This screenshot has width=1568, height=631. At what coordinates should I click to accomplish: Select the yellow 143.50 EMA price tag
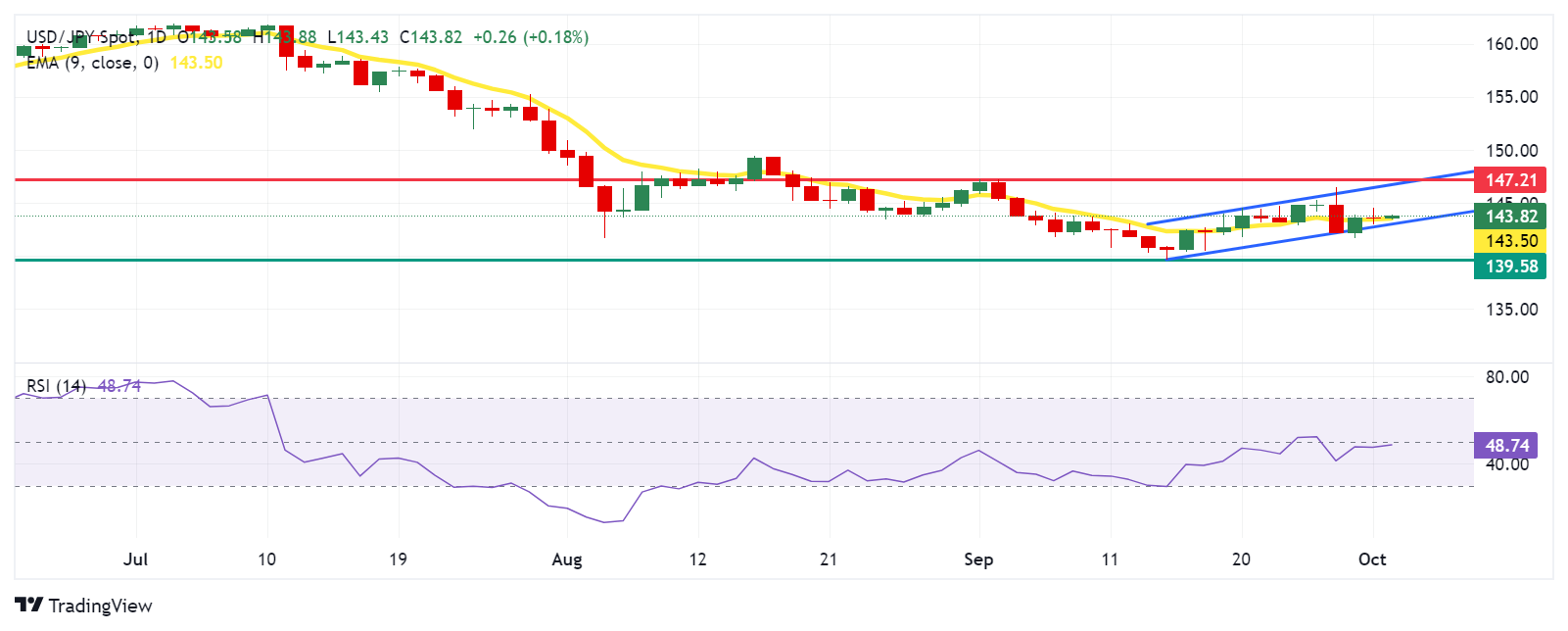[x=1510, y=241]
